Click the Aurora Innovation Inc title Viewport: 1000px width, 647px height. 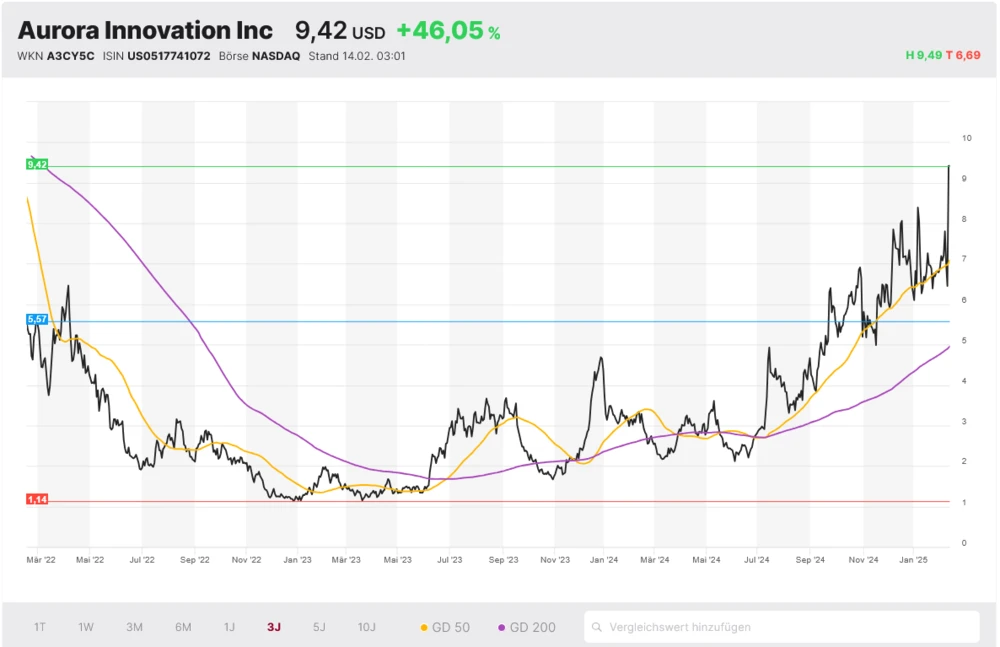pos(145,30)
